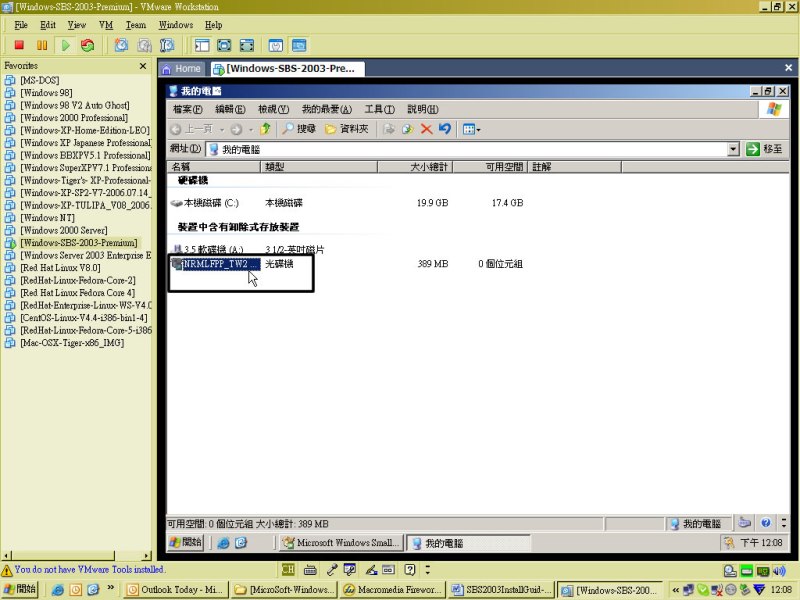Open the VMware VM menu
The width and height of the screenshot is (800, 600).
pos(106,25)
